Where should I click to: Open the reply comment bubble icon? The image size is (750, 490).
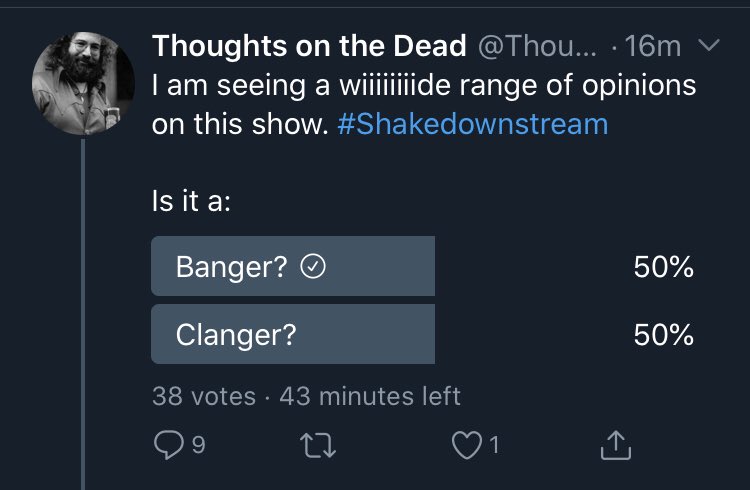[168, 445]
